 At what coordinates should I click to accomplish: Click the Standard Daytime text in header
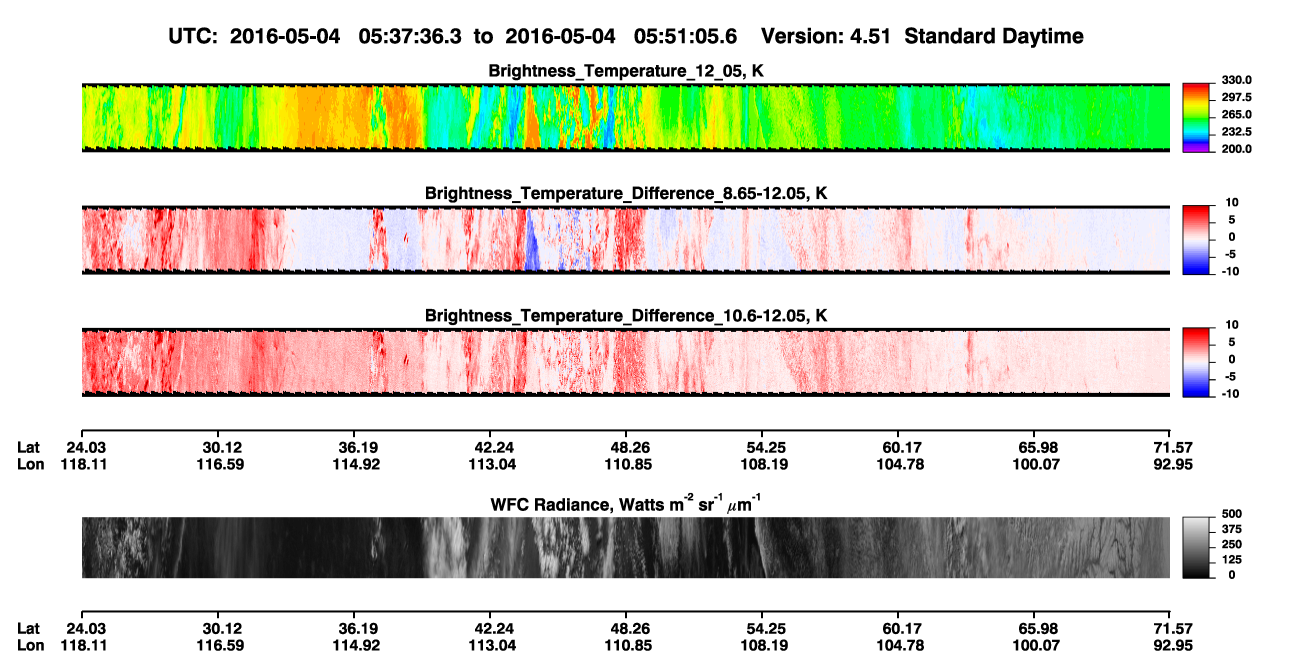point(996,36)
